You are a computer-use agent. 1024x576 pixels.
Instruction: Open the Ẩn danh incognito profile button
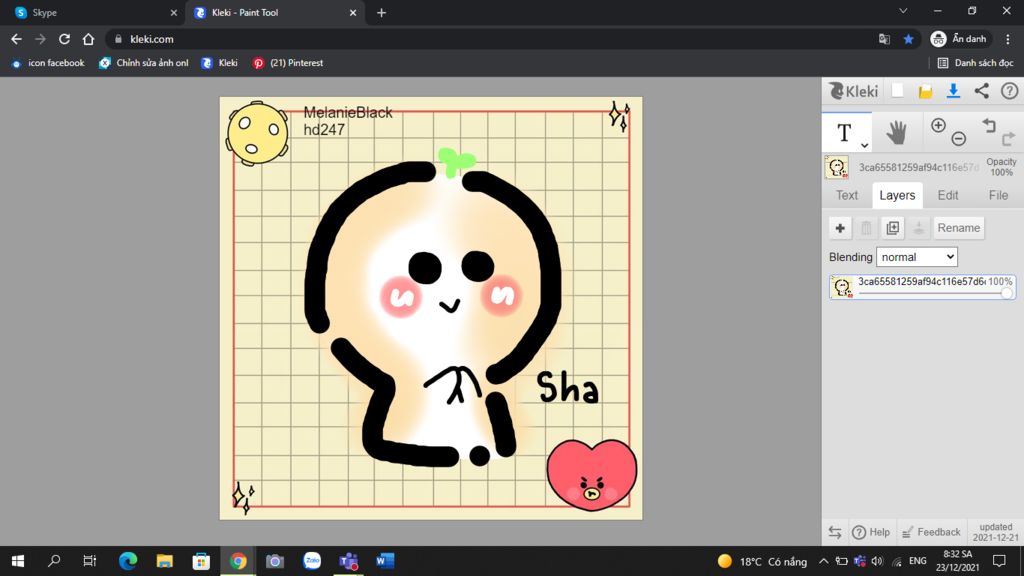coord(959,39)
